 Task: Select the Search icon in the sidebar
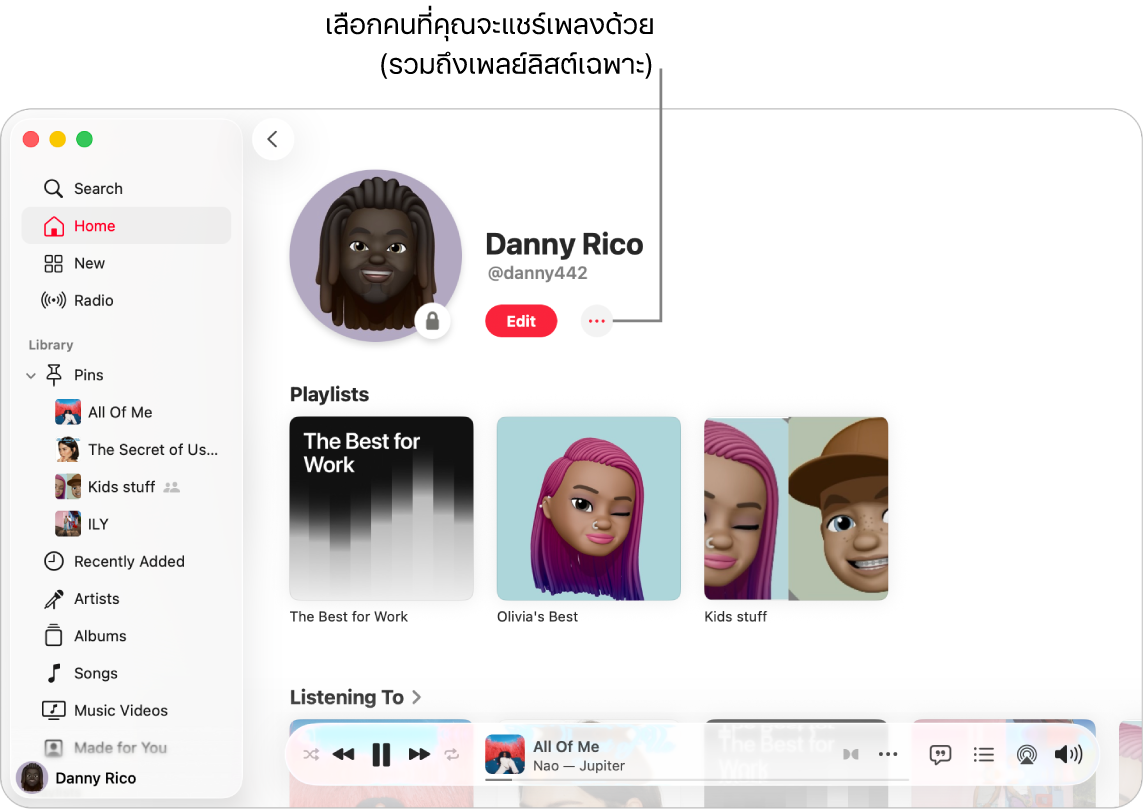point(53,188)
